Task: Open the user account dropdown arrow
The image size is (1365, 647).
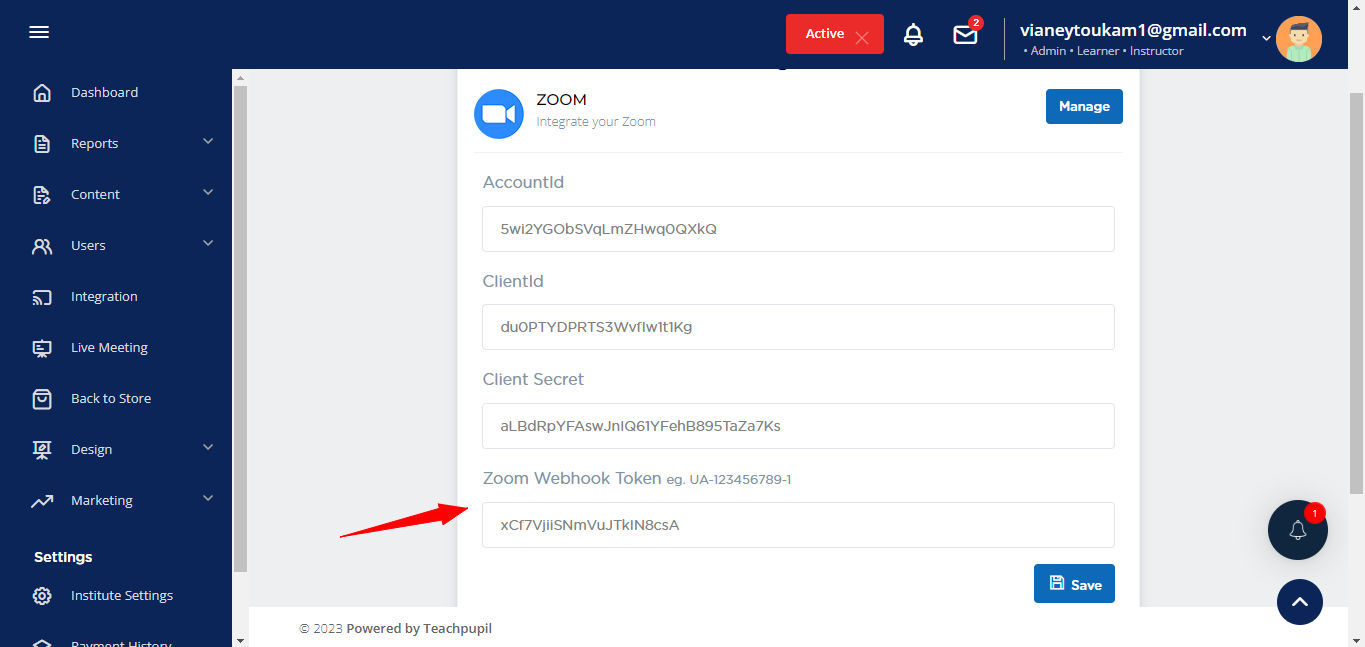Action: 1266,38
